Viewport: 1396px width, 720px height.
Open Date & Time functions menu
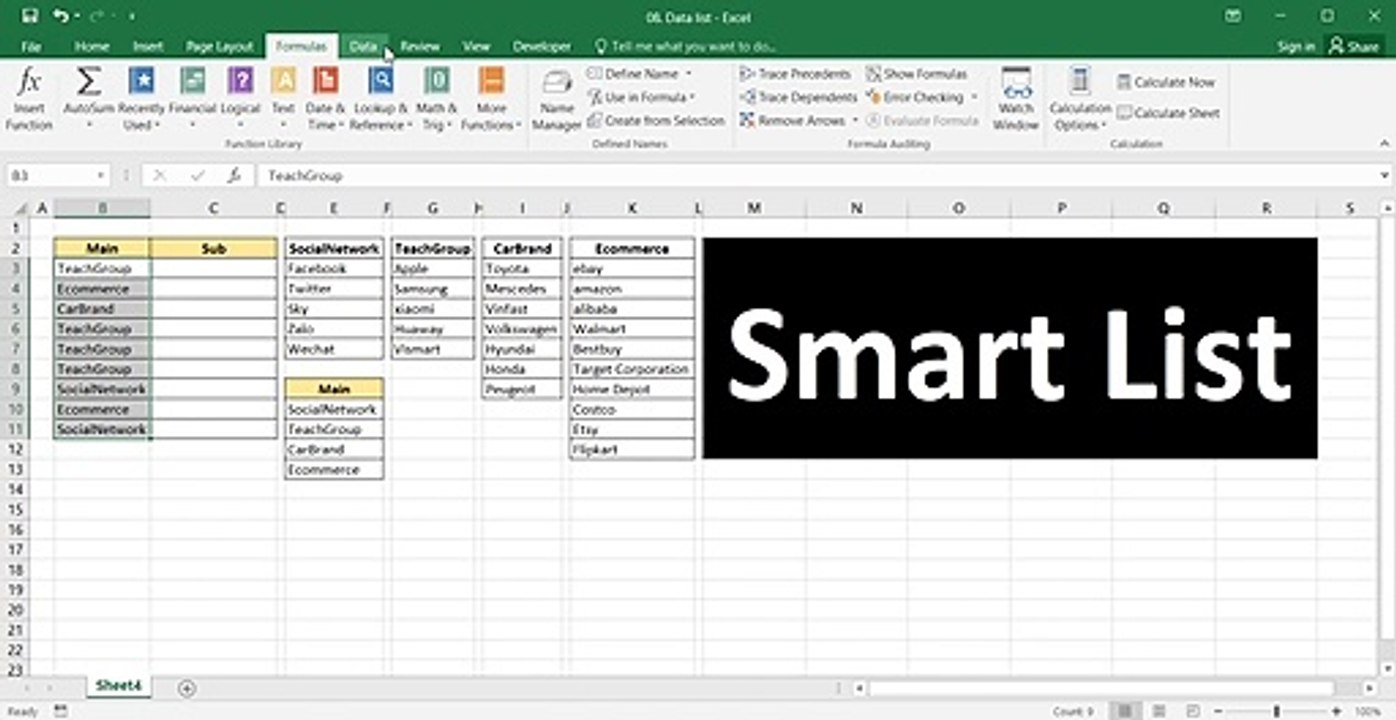point(326,99)
